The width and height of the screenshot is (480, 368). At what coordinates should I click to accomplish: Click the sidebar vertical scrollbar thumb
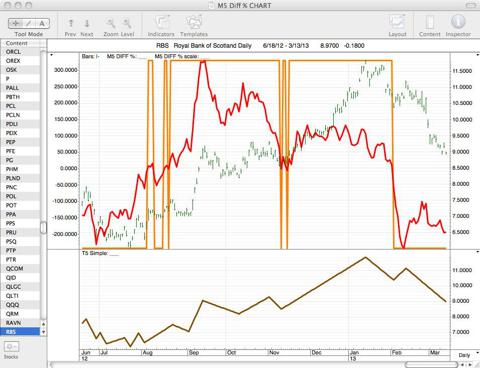click(x=43, y=228)
